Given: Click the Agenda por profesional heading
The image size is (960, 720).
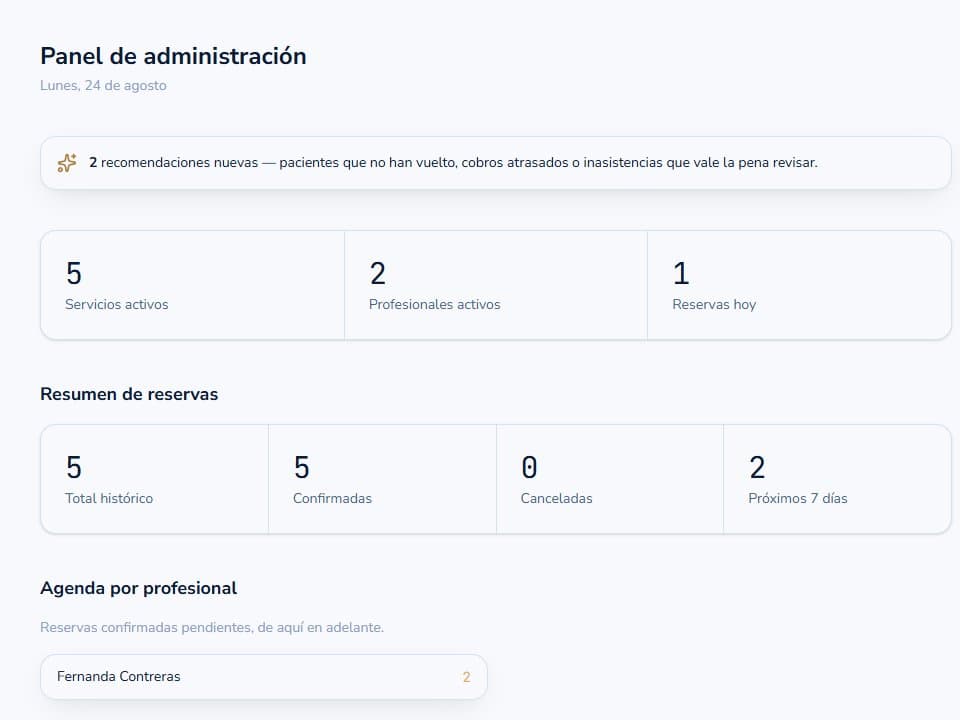Looking at the screenshot, I should (x=138, y=588).
